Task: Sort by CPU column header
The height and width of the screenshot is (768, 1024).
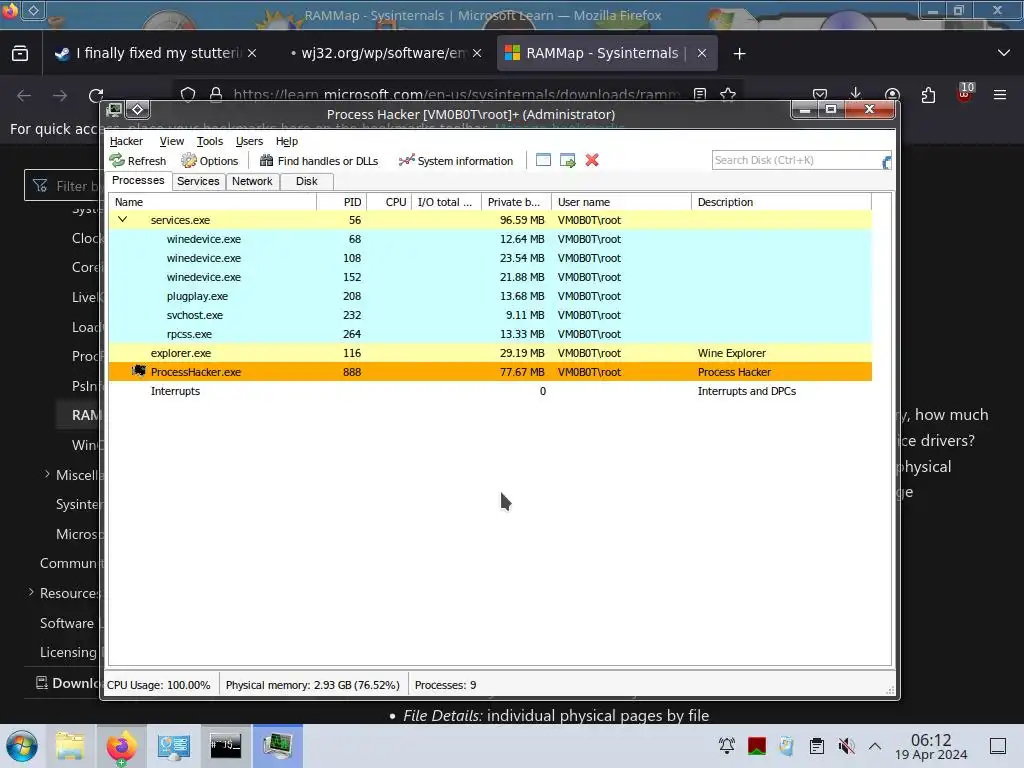Action: [x=389, y=202]
